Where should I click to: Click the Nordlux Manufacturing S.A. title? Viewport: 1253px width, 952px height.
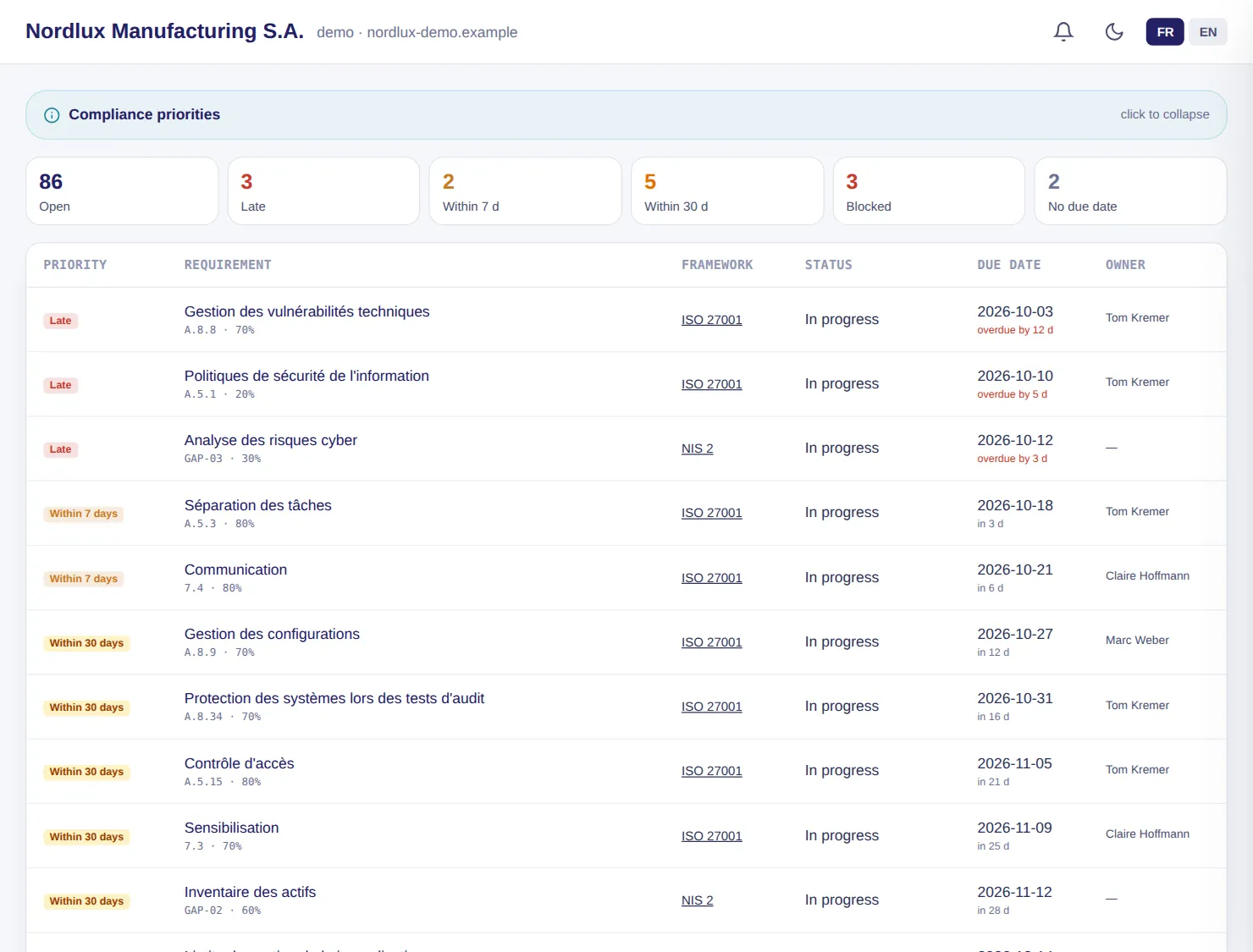(x=164, y=31)
